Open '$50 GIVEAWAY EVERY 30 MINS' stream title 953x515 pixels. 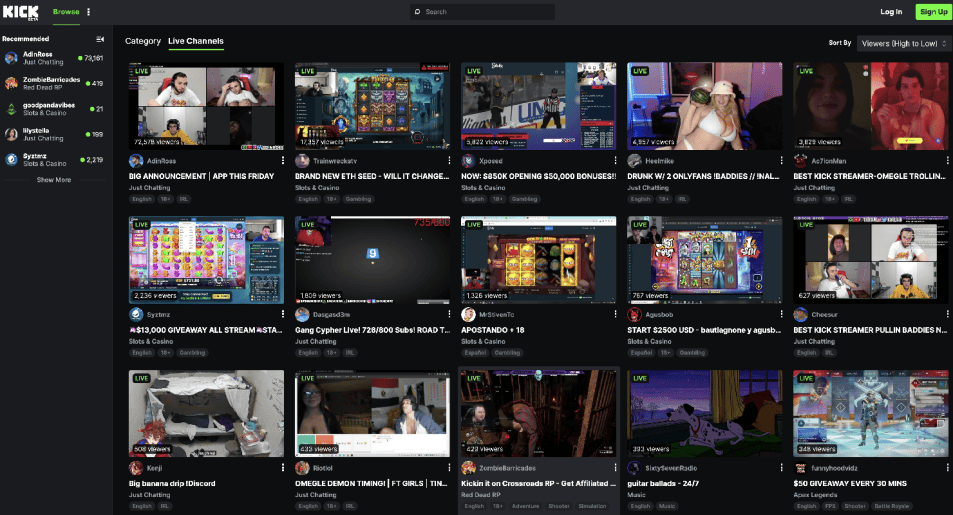pos(850,483)
